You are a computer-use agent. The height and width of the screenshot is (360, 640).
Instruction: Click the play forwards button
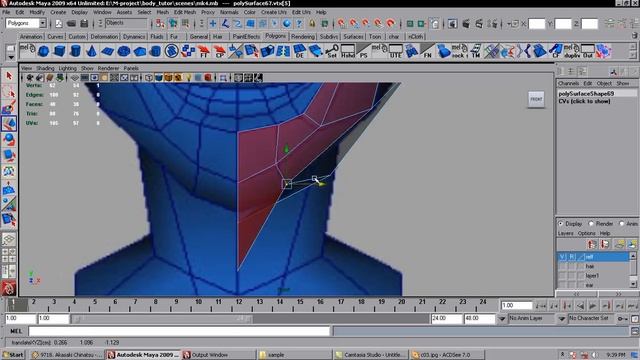coord(593,306)
